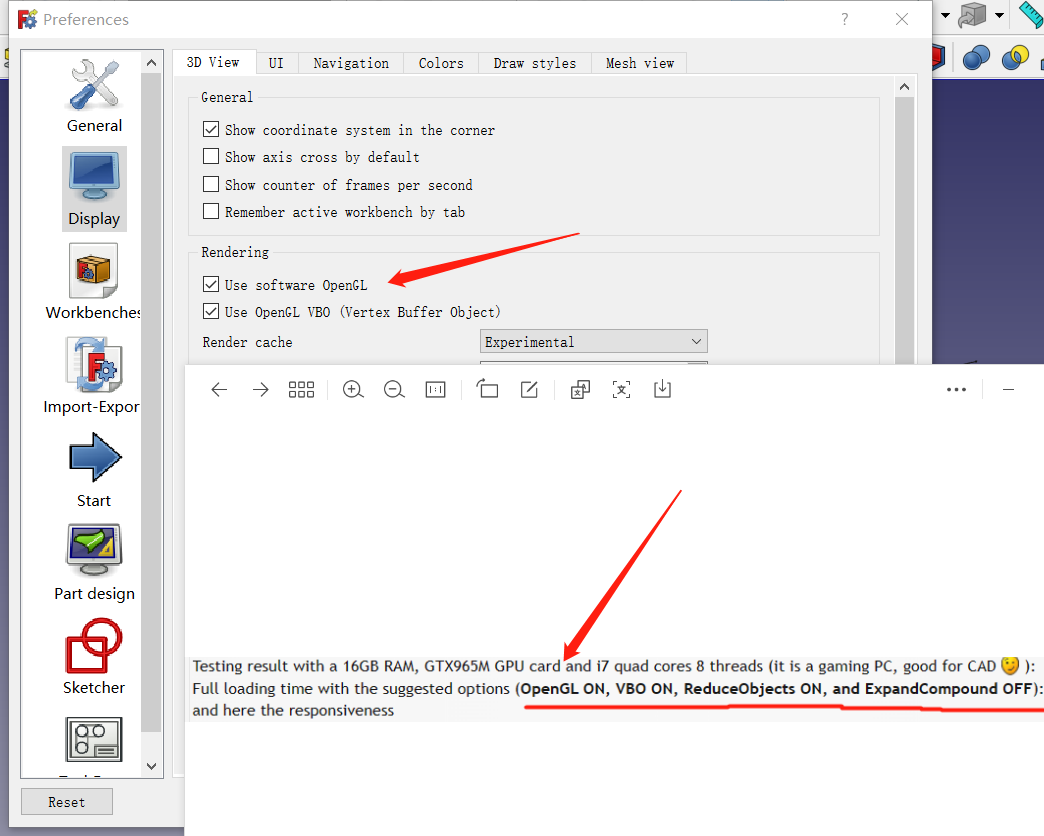Open Import-Export preferences section
The height and width of the screenshot is (836, 1044).
92,375
